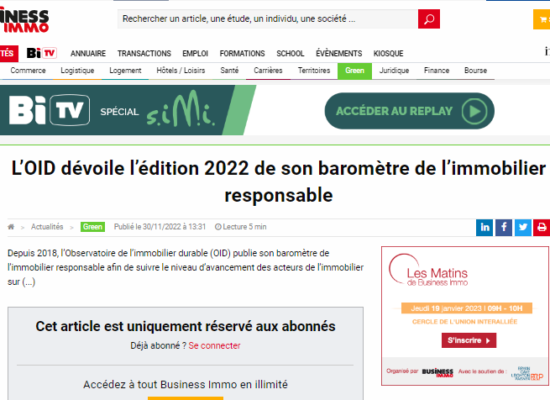550x400 pixels.
Task: Click 'Cercle de l'Union Interalliée' text in ad
Action: click(x=465, y=322)
